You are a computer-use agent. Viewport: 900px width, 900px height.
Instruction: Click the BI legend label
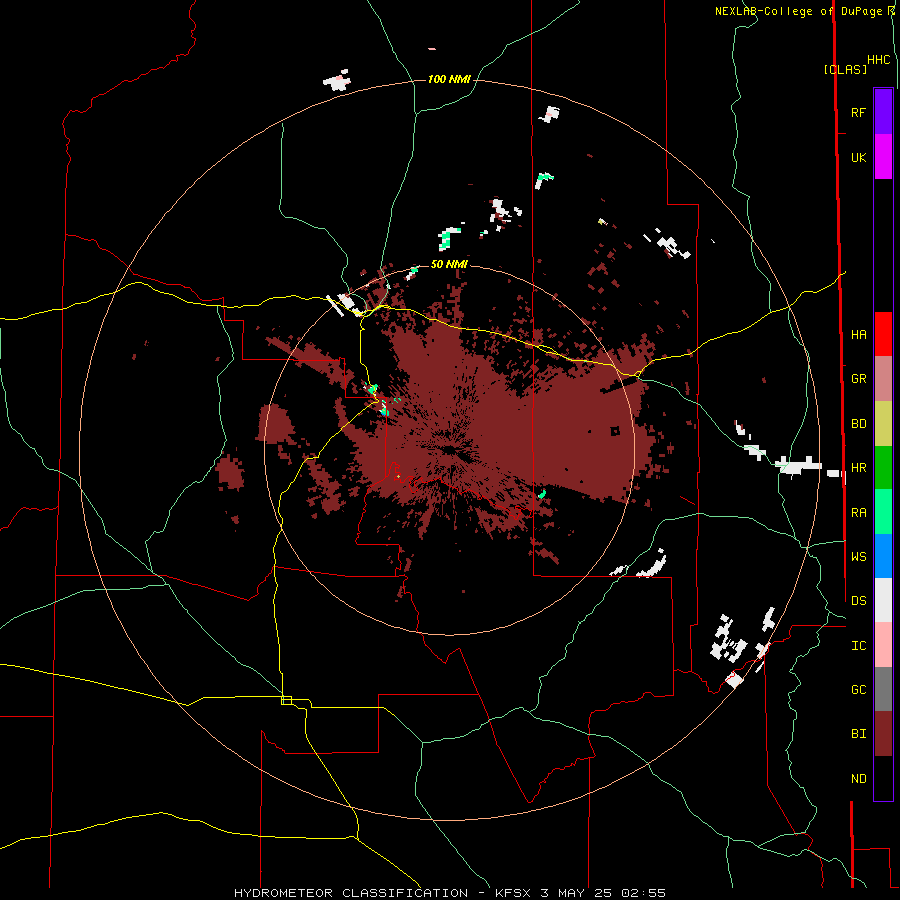pos(858,734)
